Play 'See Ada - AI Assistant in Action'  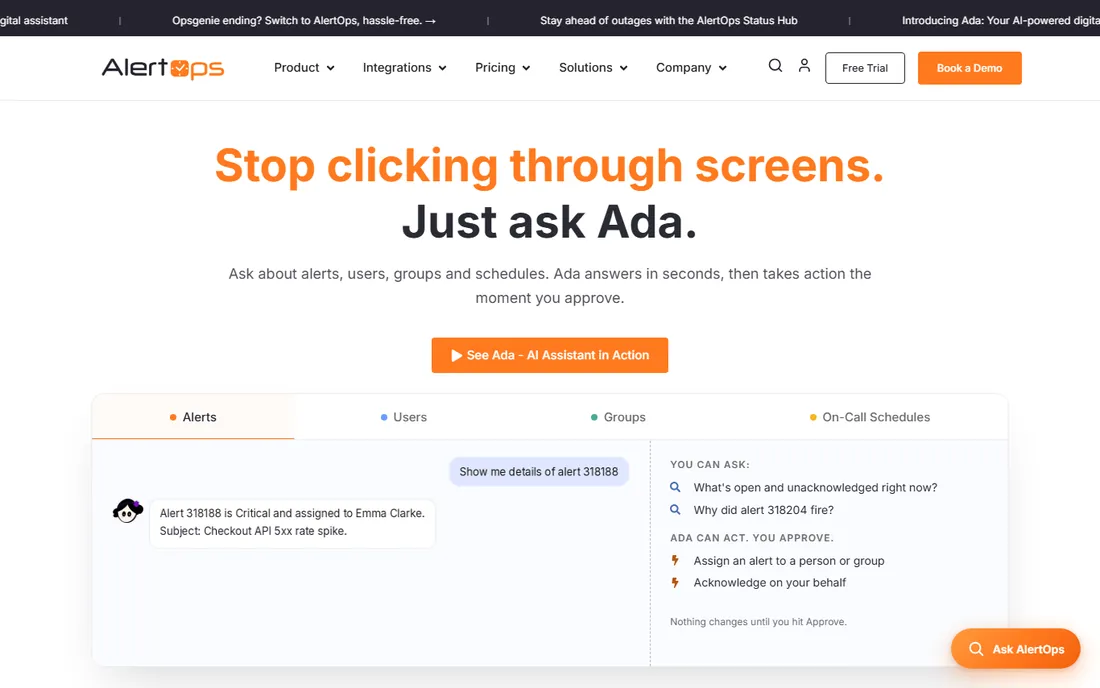pos(550,356)
